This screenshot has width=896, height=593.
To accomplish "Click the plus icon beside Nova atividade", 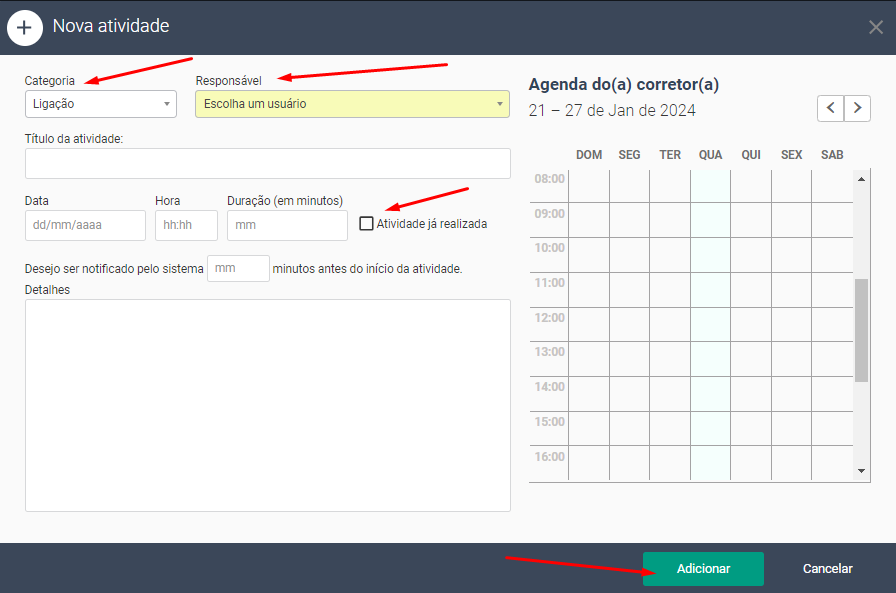I will 24,27.
